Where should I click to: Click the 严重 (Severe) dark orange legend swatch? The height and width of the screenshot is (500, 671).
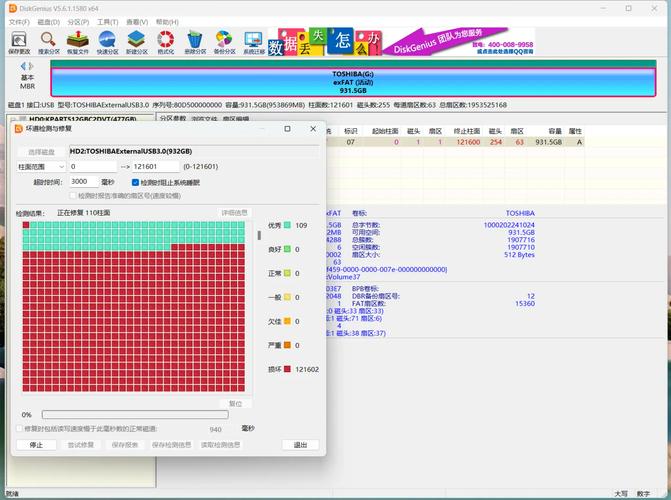(287, 345)
